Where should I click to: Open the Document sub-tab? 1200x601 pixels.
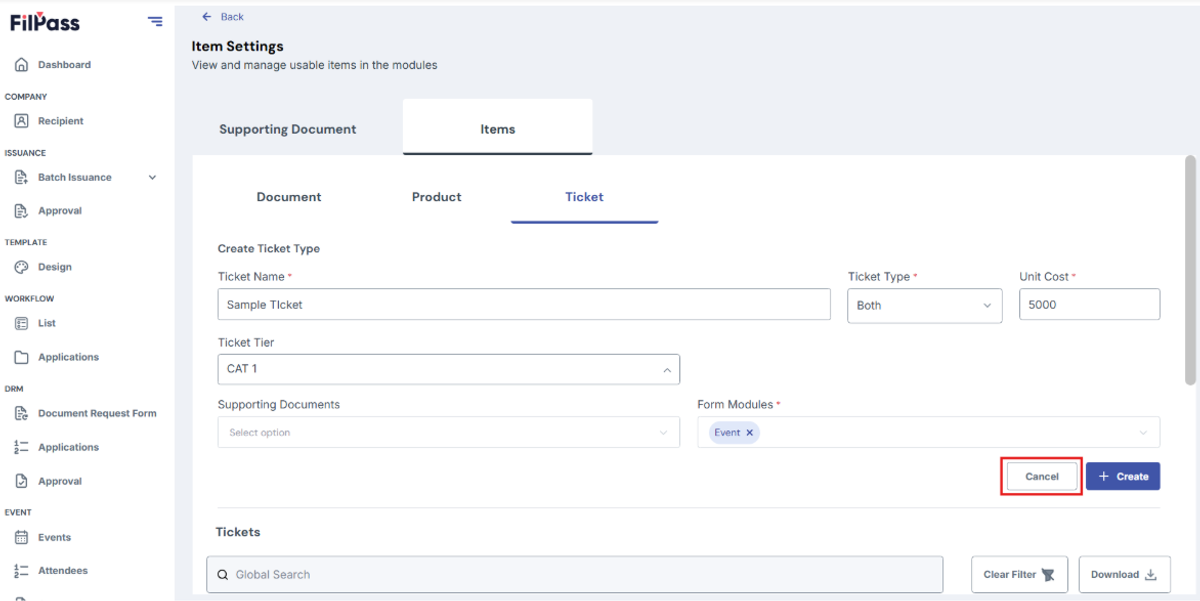point(289,197)
